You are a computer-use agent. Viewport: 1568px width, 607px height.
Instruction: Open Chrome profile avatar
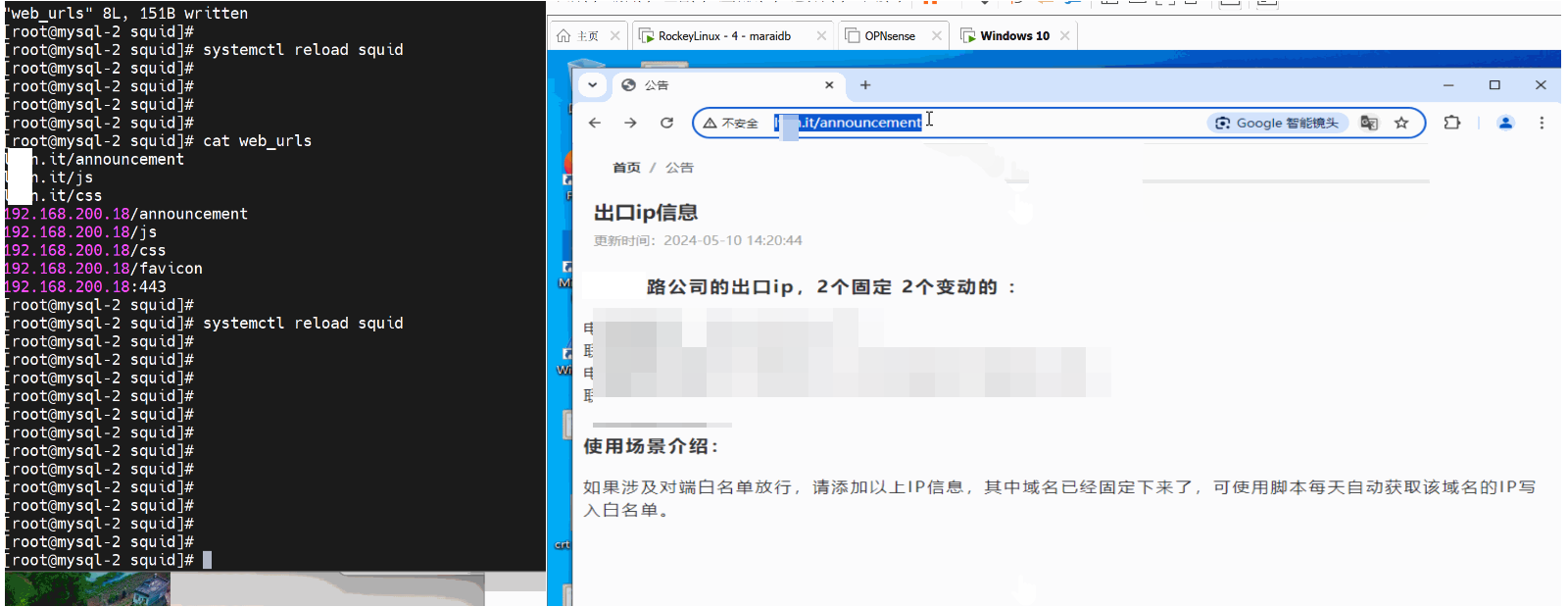1506,123
